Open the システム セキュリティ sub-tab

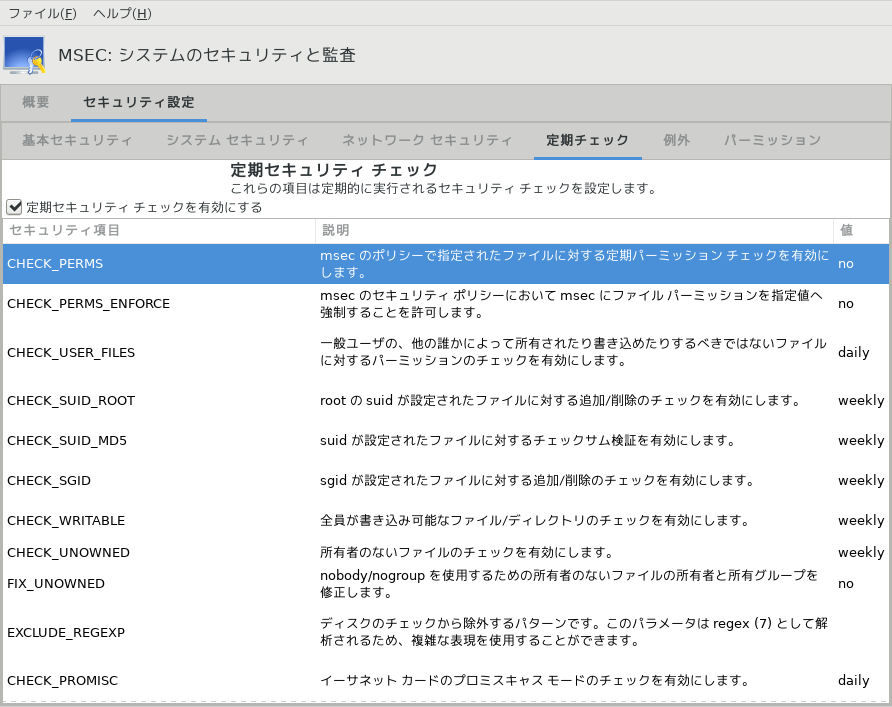(237, 140)
